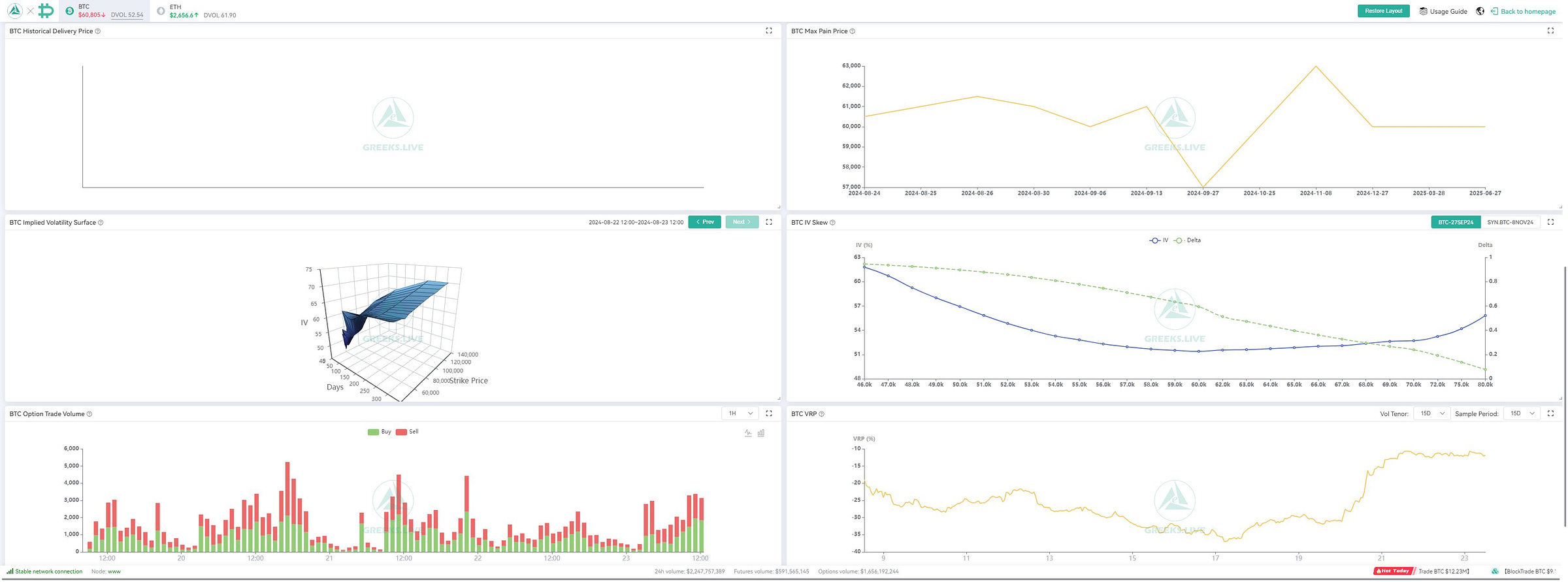The width and height of the screenshot is (1568, 582).
Task: Toggle Sell series in volume legend
Action: pos(407,432)
